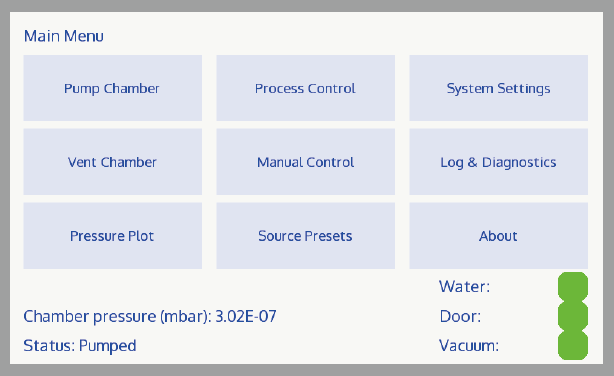This screenshot has height=376, width=614.
Task: Open Process Control
Action: coord(305,88)
